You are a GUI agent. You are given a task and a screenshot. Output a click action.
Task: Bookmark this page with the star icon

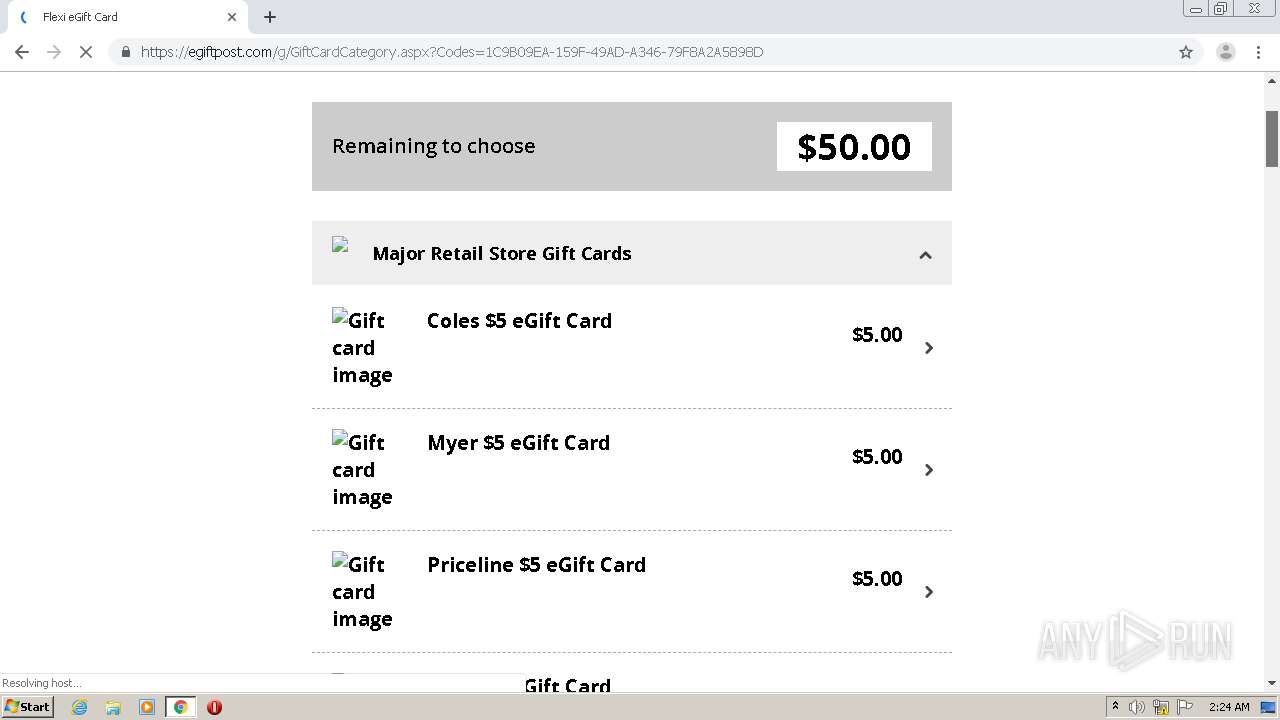(x=1186, y=52)
